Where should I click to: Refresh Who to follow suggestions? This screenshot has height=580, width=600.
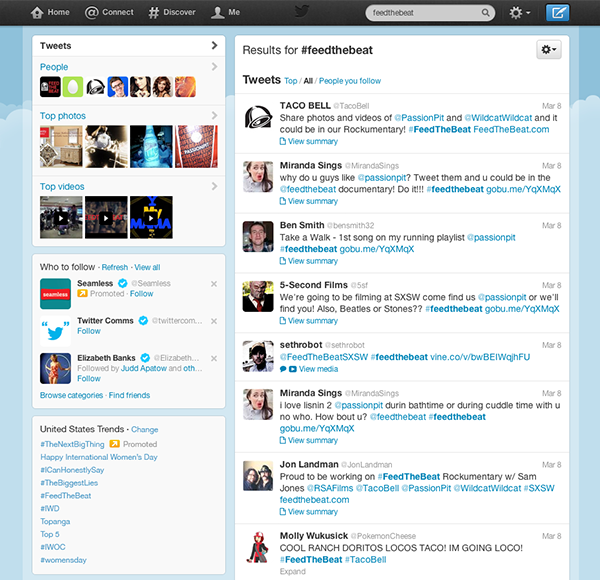(x=115, y=267)
